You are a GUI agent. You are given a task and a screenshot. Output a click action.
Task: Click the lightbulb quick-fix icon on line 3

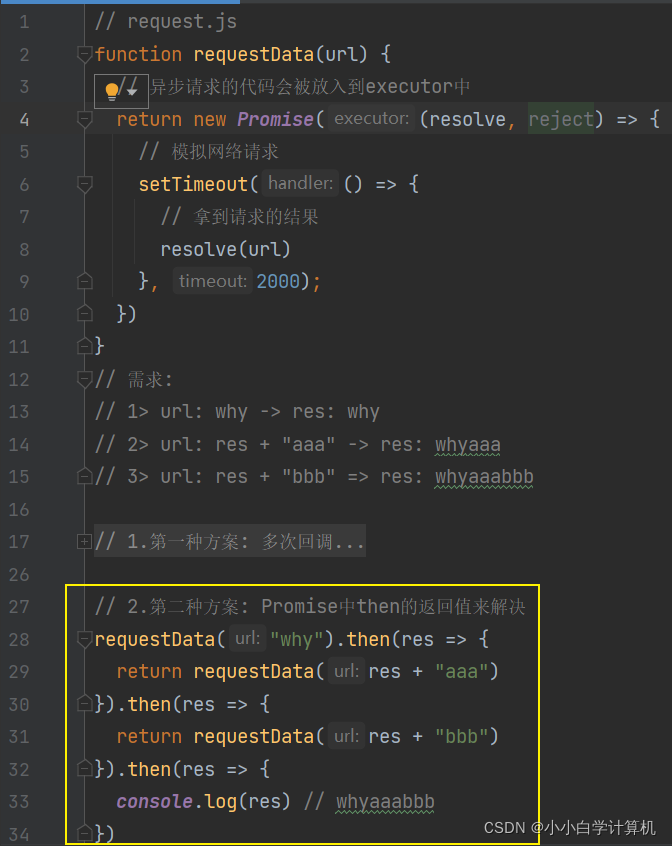point(112,91)
